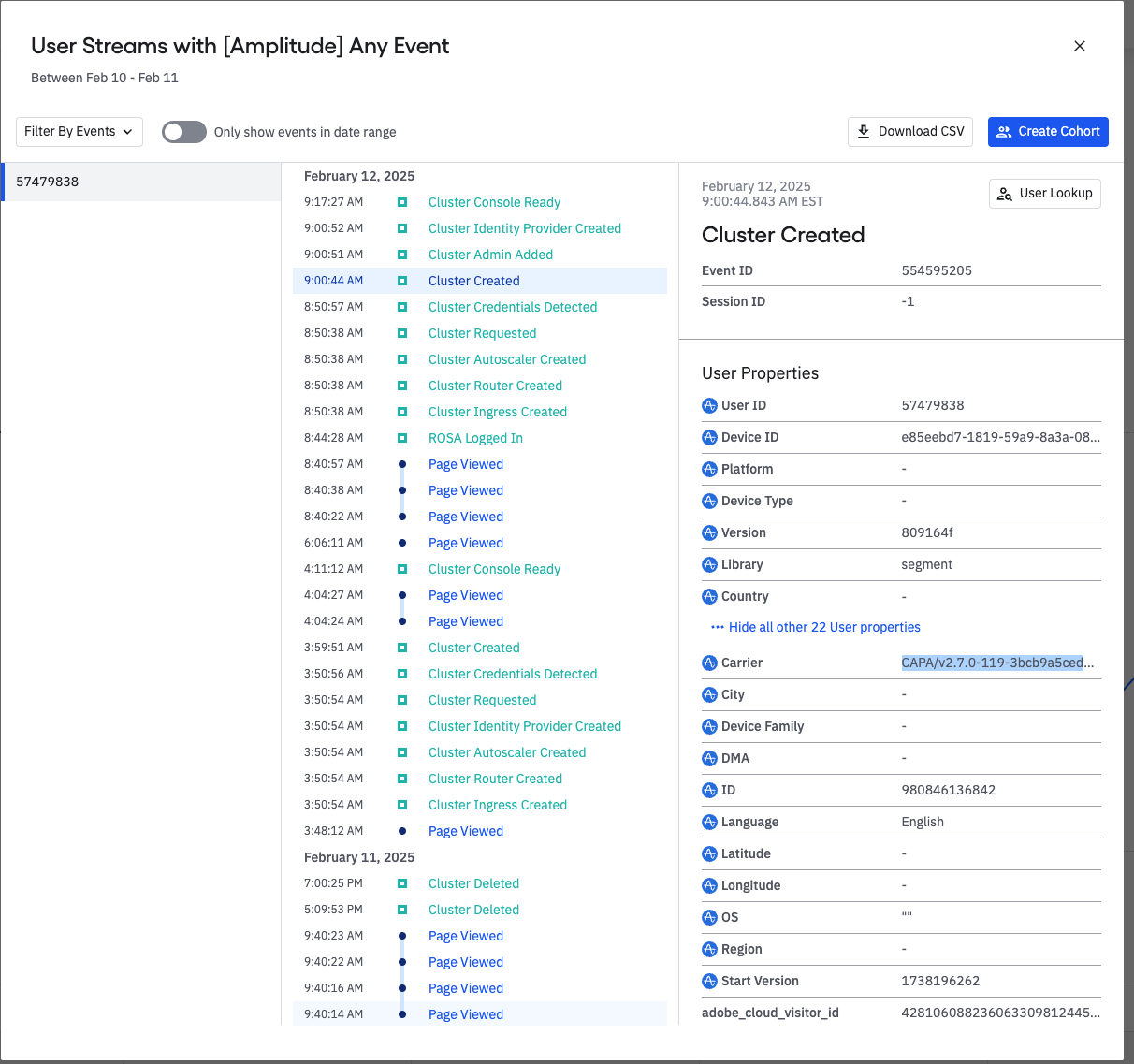Toggle Only show events in date range

pyautogui.click(x=184, y=132)
